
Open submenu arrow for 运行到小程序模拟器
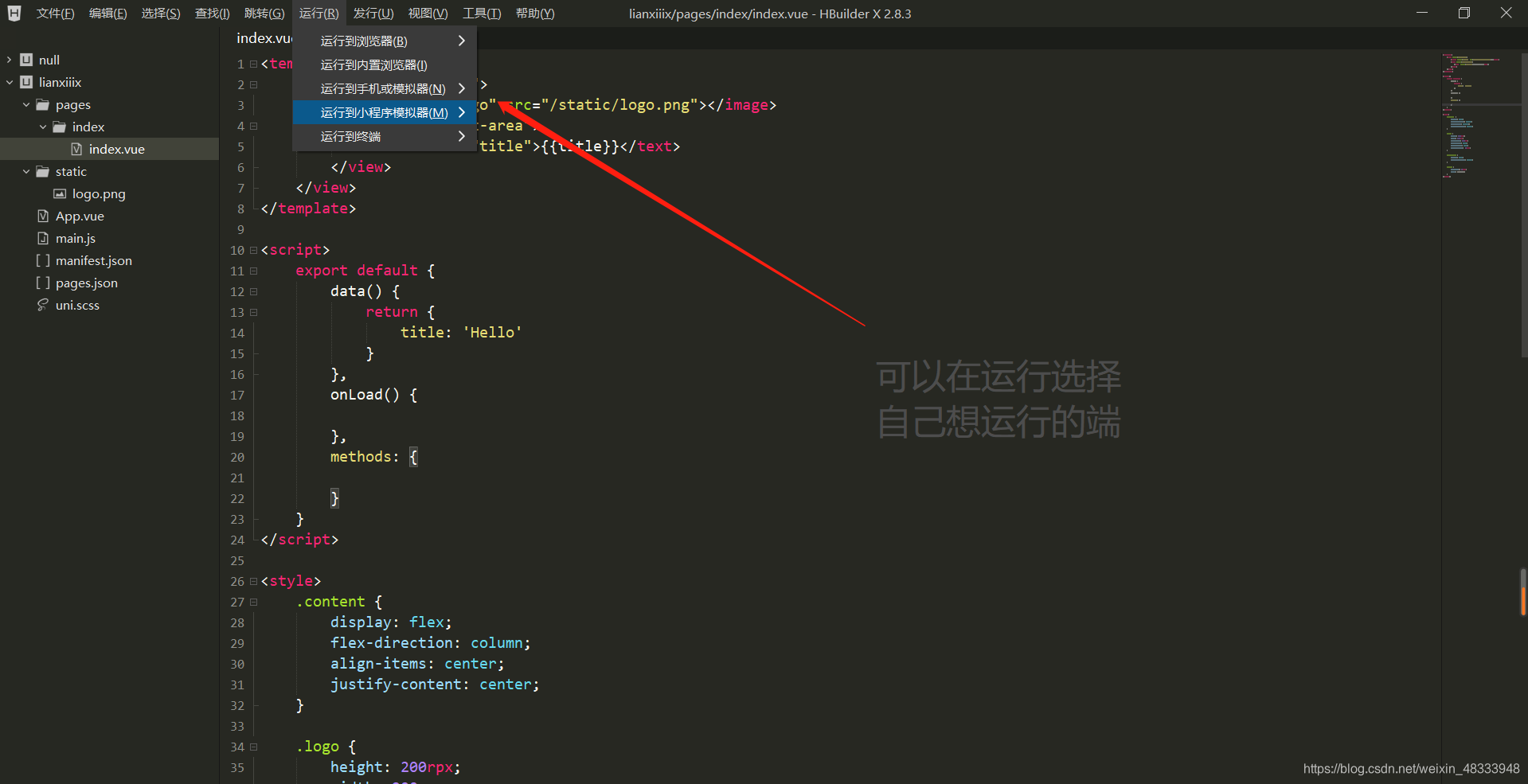click(x=462, y=112)
